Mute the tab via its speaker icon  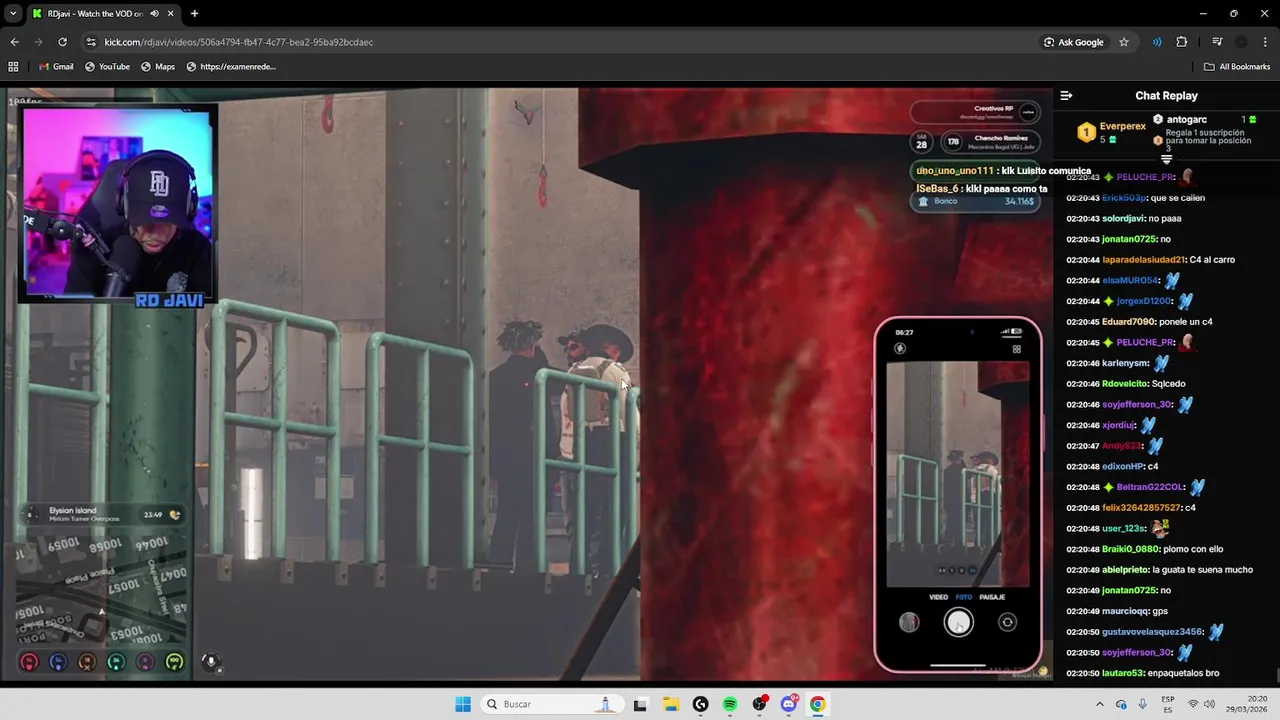(x=154, y=14)
